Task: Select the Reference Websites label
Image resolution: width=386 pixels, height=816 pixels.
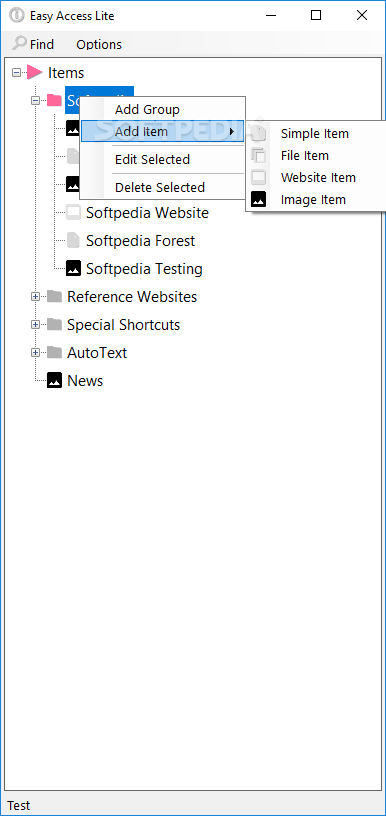Action: point(132,297)
